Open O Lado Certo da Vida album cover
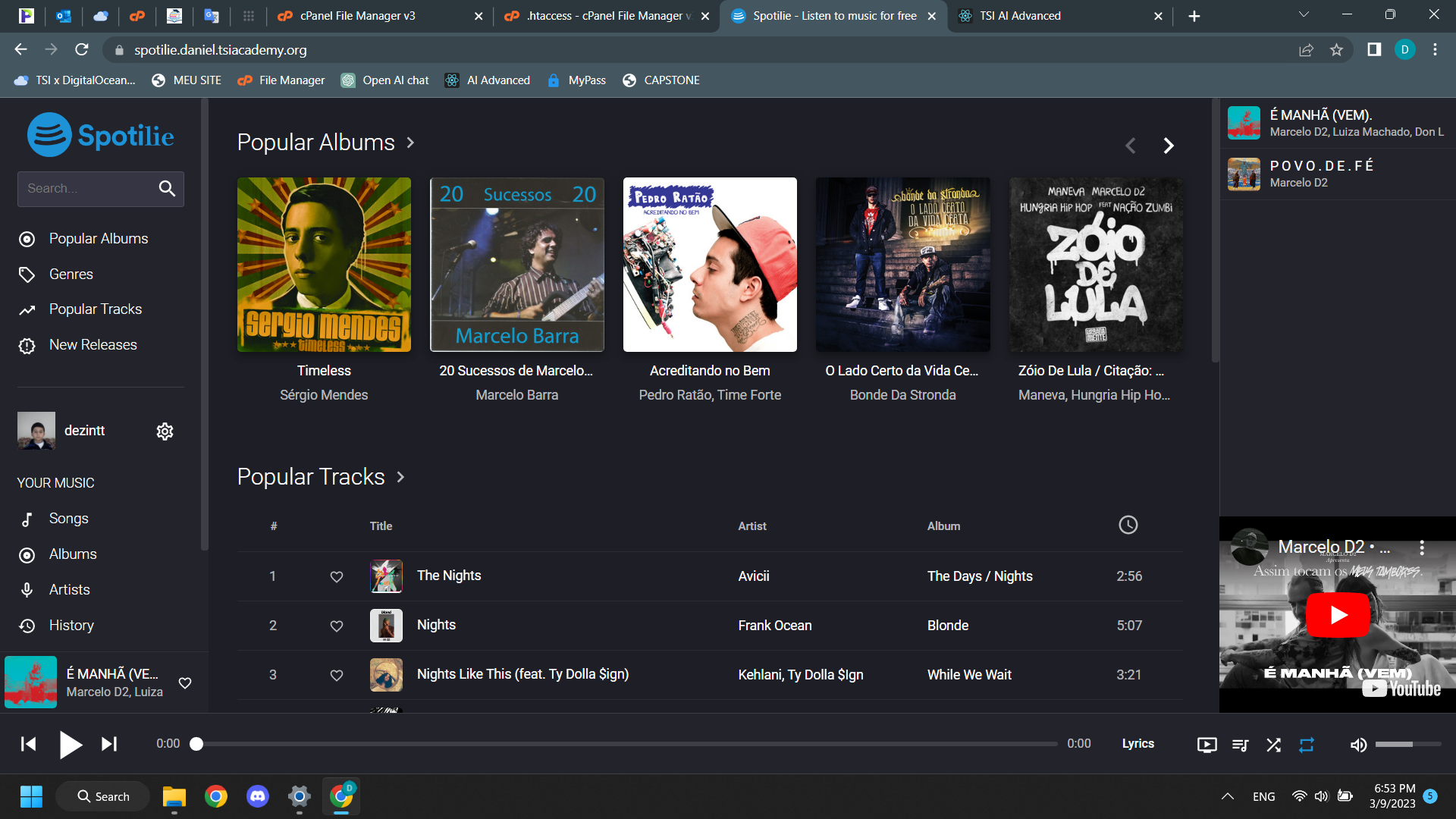 point(902,265)
